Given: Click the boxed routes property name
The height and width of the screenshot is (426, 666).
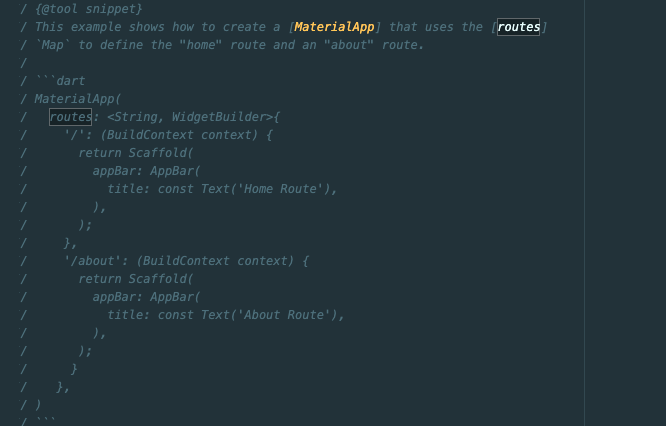Looking at the screenshot, I should pyautogui.click(x=71, y=117).
